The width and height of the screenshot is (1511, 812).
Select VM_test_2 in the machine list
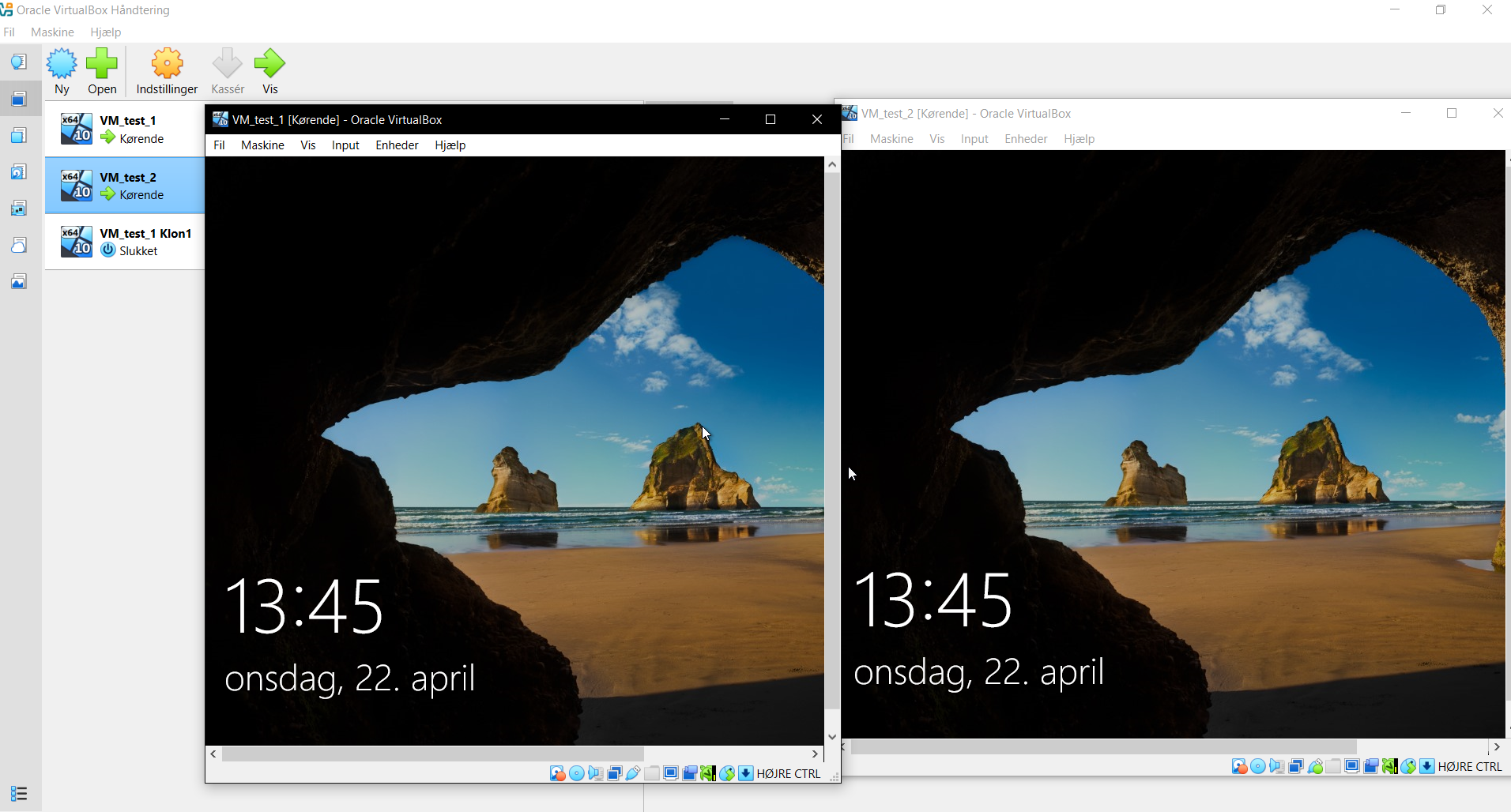(125, 186)
